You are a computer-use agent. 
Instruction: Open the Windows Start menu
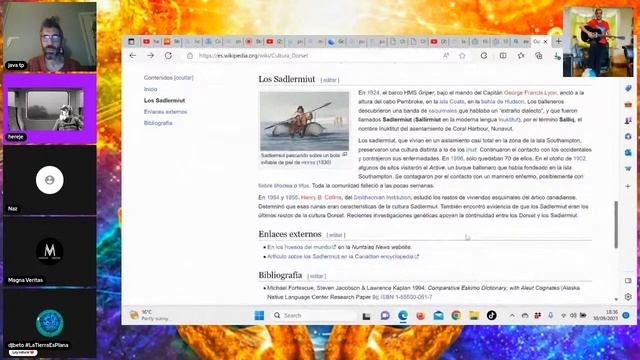[x=259, y=316]
